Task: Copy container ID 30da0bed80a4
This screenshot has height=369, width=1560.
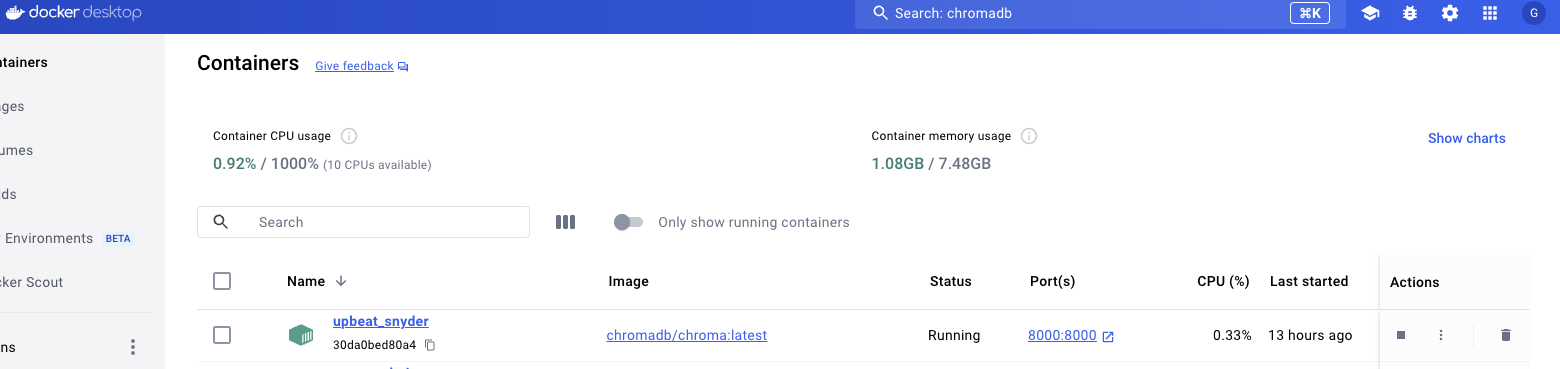Action: [x=430, y=345]
